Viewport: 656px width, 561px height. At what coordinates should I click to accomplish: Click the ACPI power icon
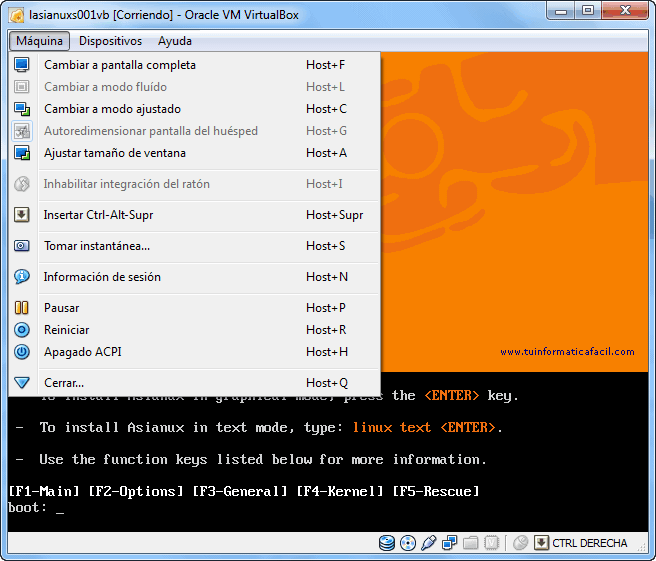tap(22, 352)
